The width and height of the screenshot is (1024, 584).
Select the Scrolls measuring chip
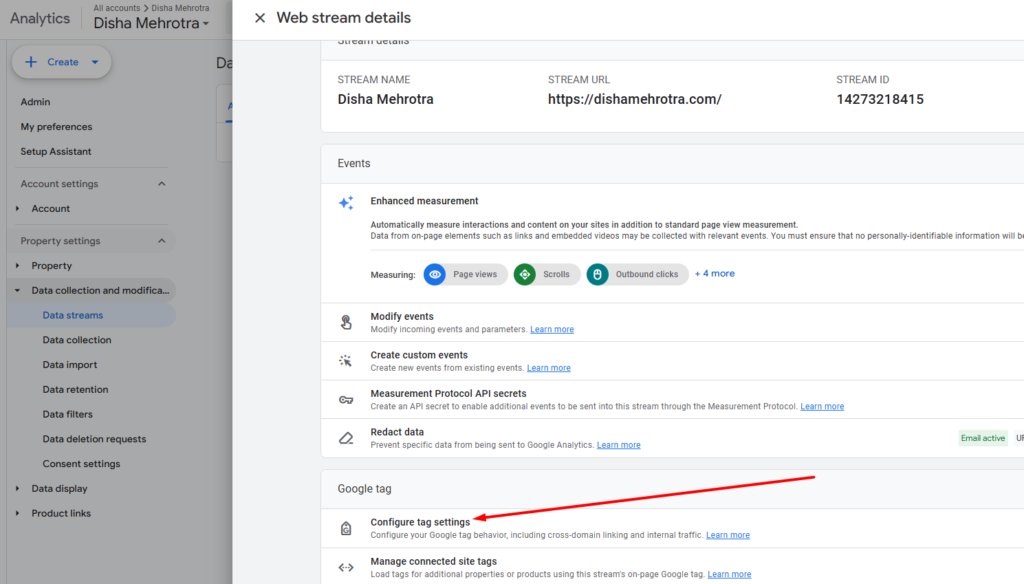click(546, 274)
